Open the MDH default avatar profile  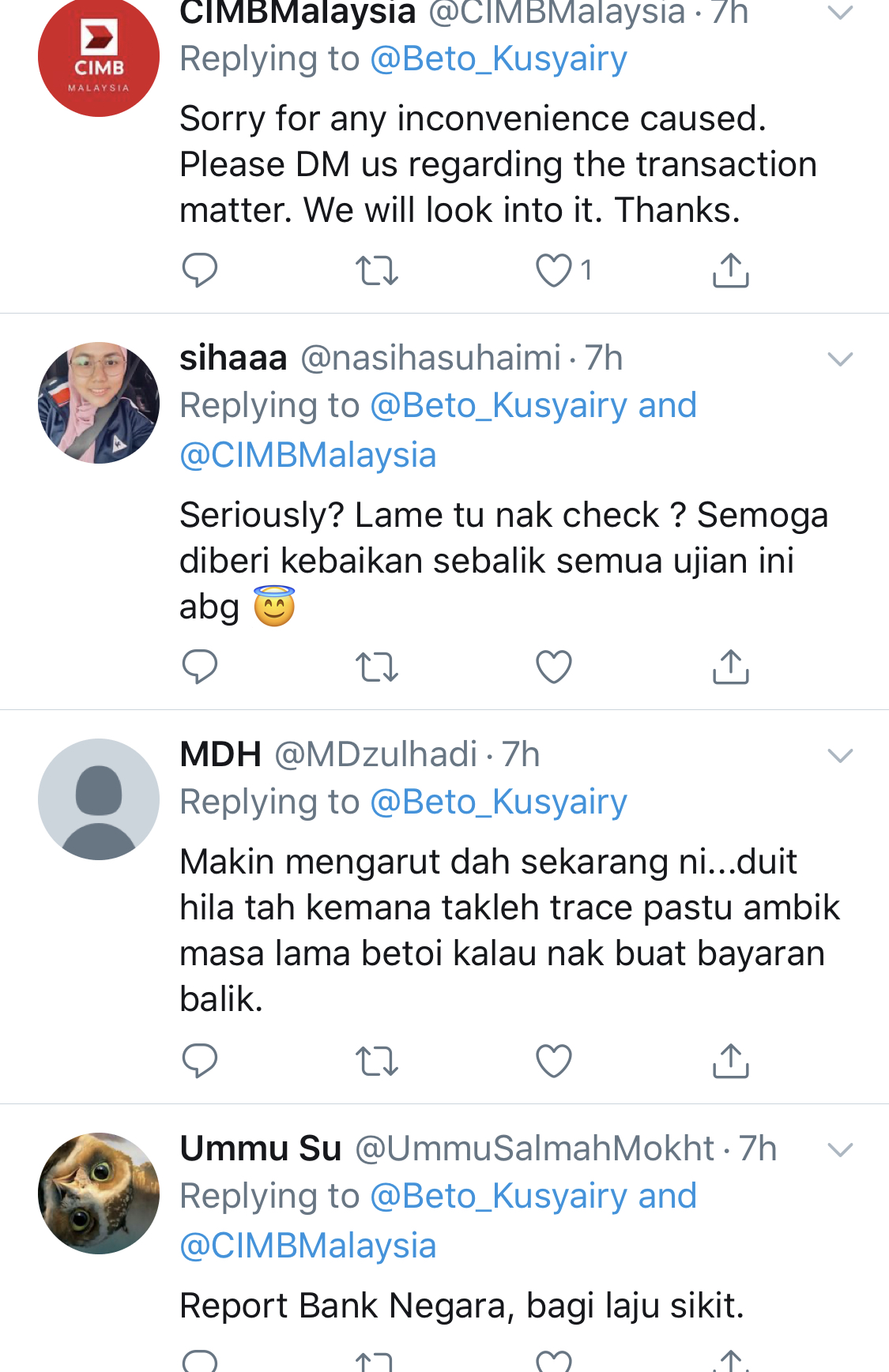point(99,799)
